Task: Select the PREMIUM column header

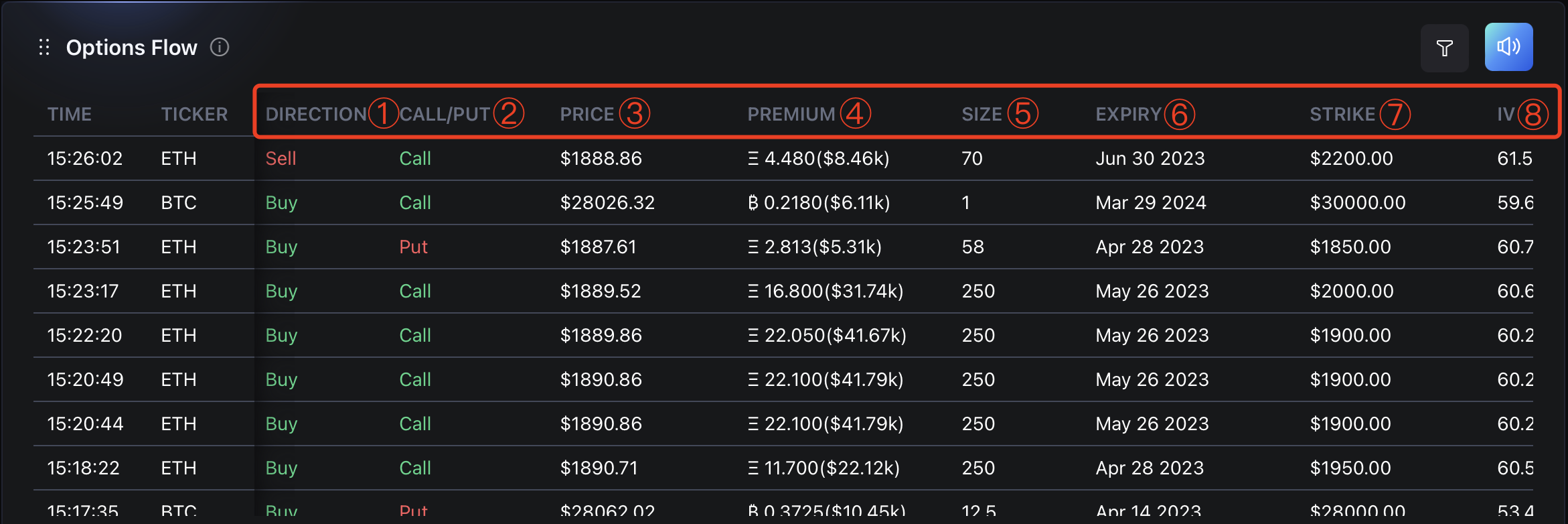Action: (x=791, y=115)
